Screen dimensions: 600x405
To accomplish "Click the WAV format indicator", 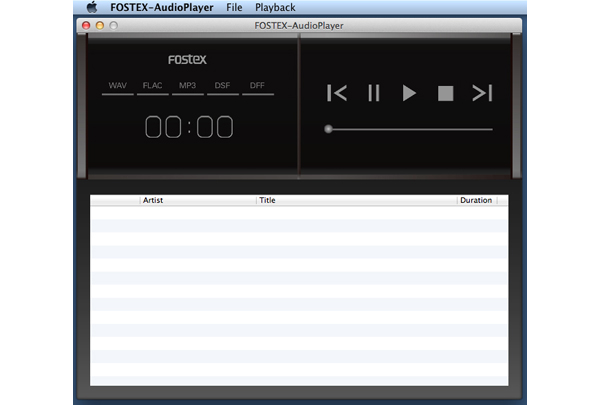I will click(117, 87).
